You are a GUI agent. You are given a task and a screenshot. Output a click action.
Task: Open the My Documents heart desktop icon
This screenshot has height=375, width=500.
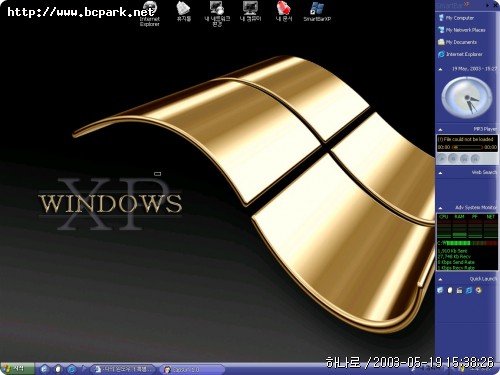click(x=284, y=11)
